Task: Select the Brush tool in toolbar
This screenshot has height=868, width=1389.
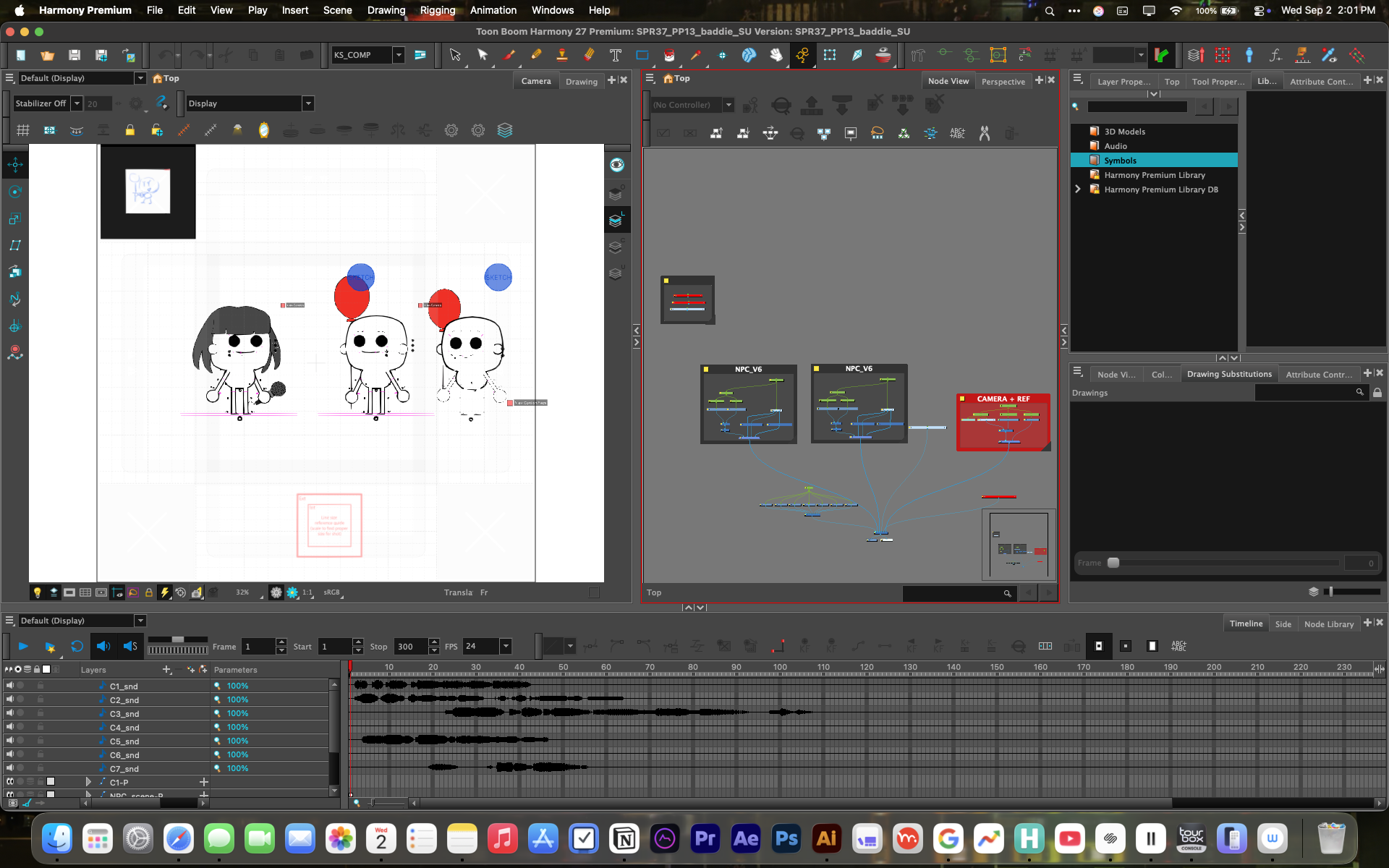Action: 509,55
